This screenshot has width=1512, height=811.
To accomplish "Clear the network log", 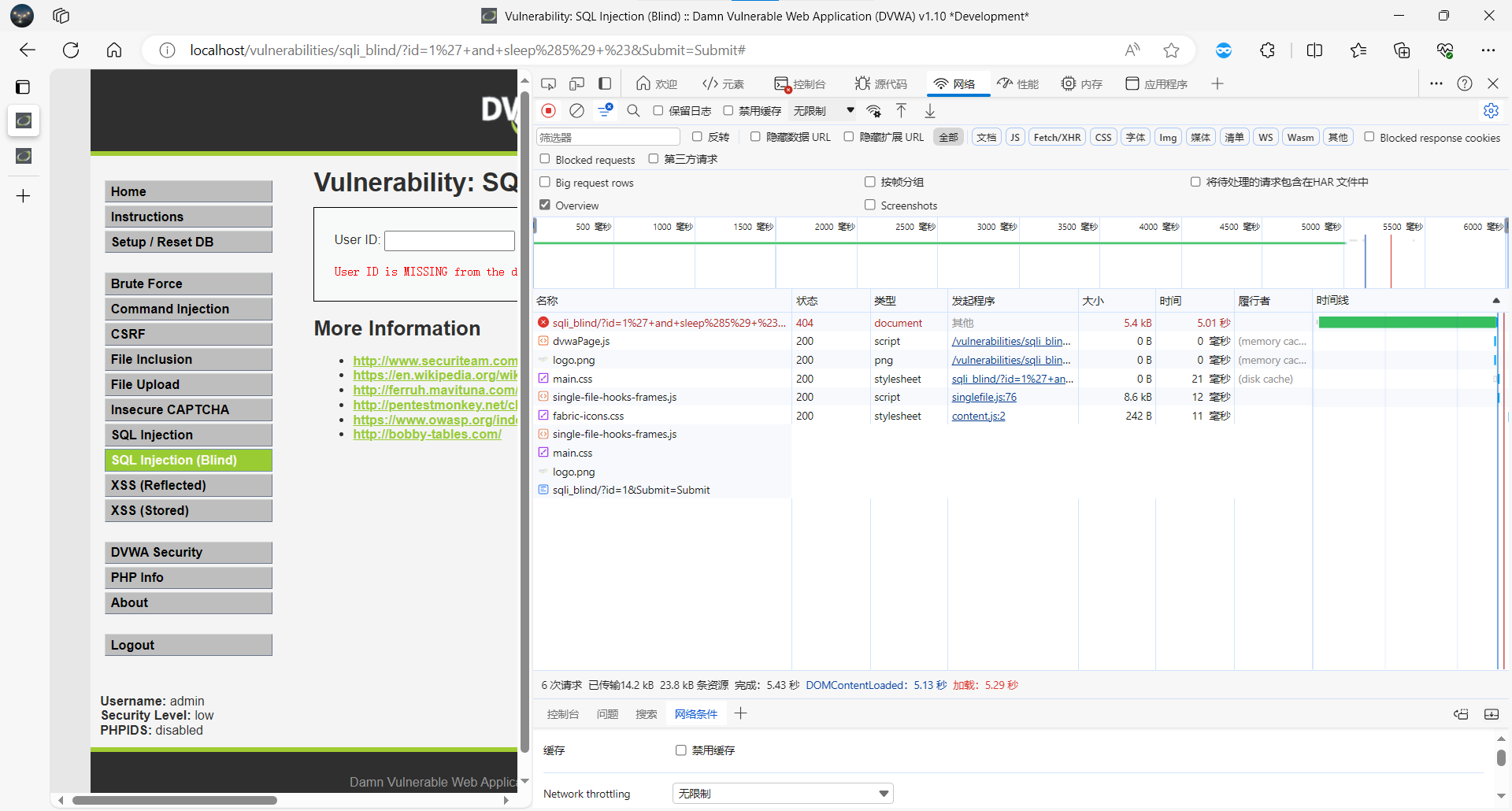I will click(576, 111).
